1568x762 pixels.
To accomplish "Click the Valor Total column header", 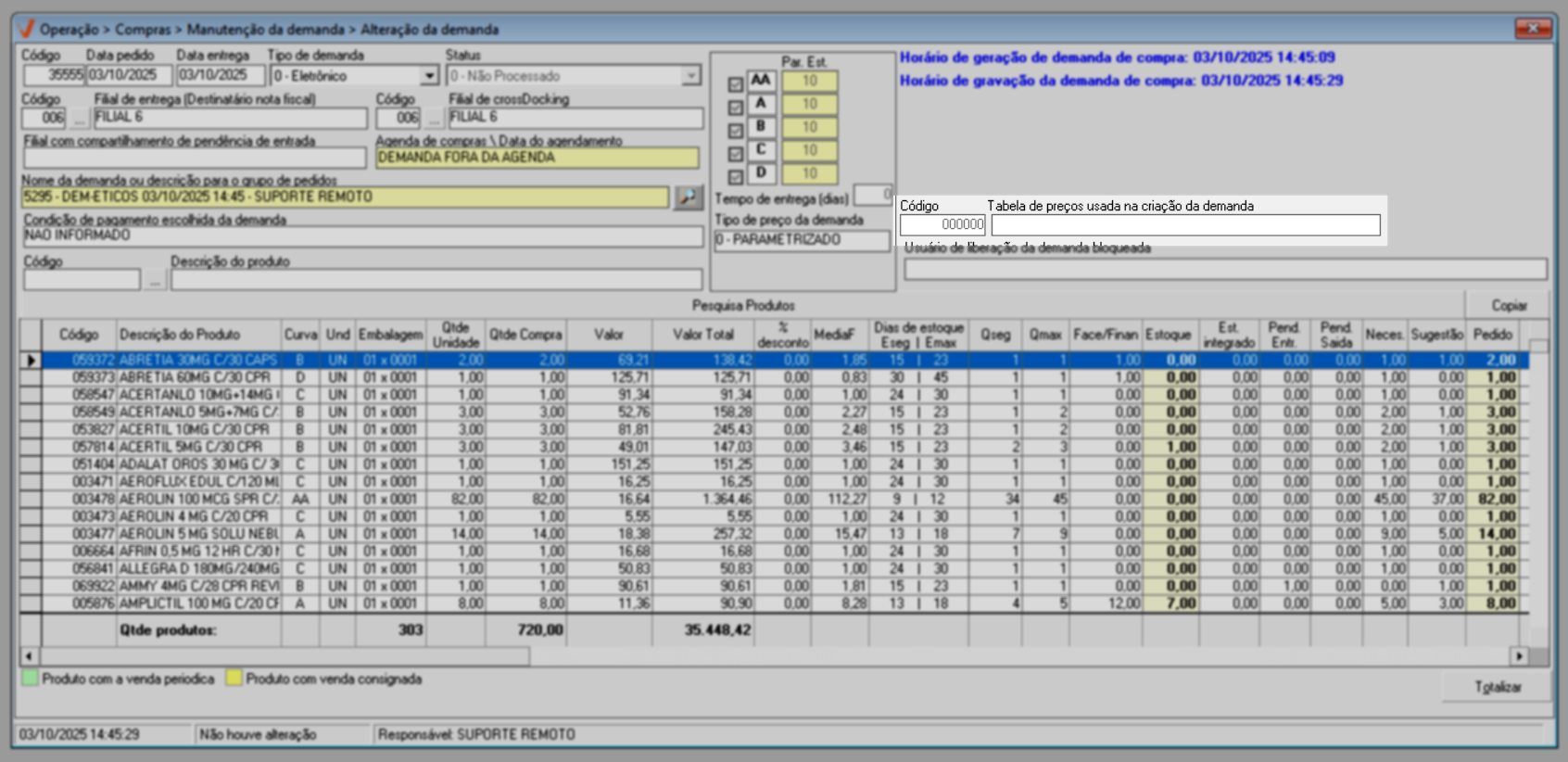I will [702, 335].
